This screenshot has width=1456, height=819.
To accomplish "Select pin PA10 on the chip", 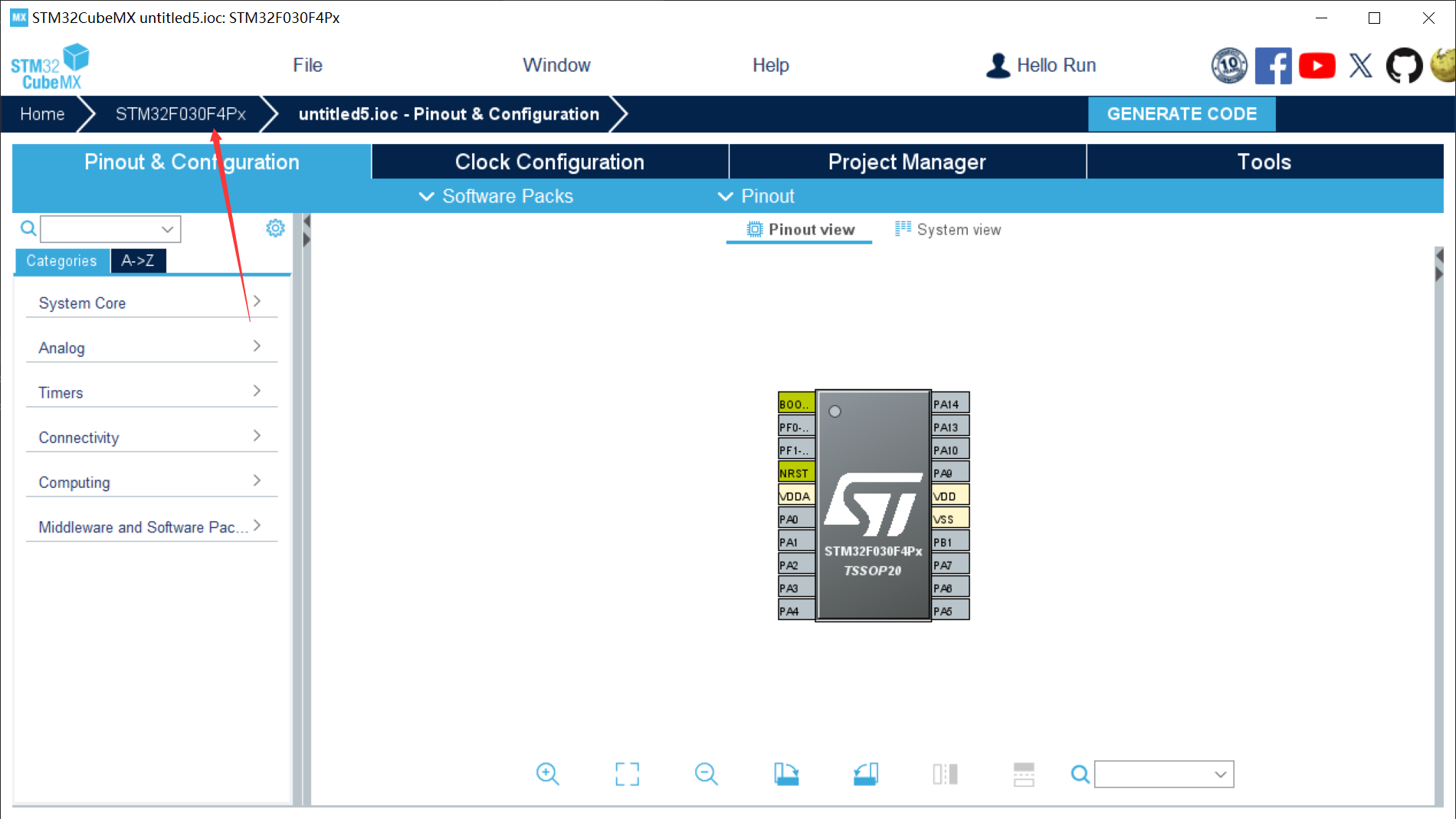I will [950, 449].
